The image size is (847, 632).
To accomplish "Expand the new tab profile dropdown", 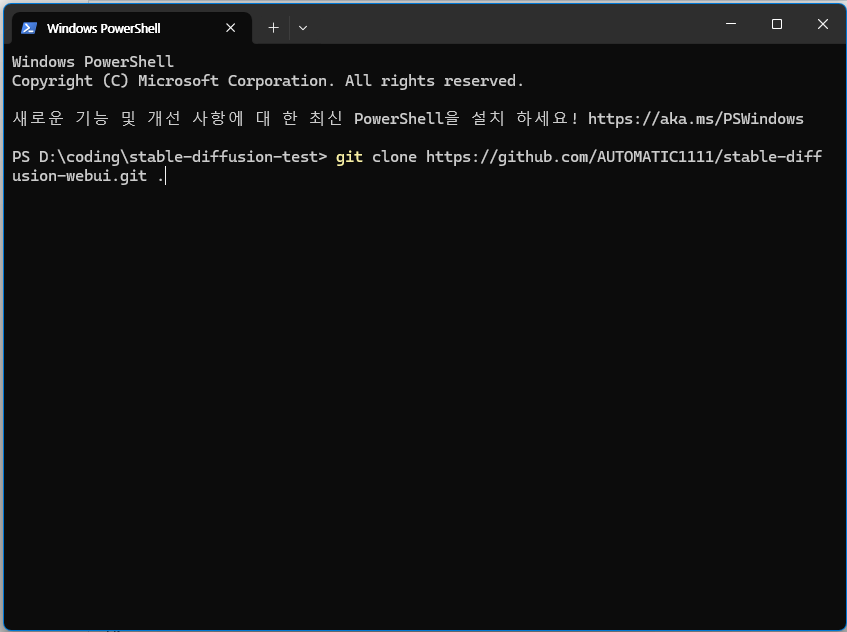I will pyautogui.click(x=302, y=28).
